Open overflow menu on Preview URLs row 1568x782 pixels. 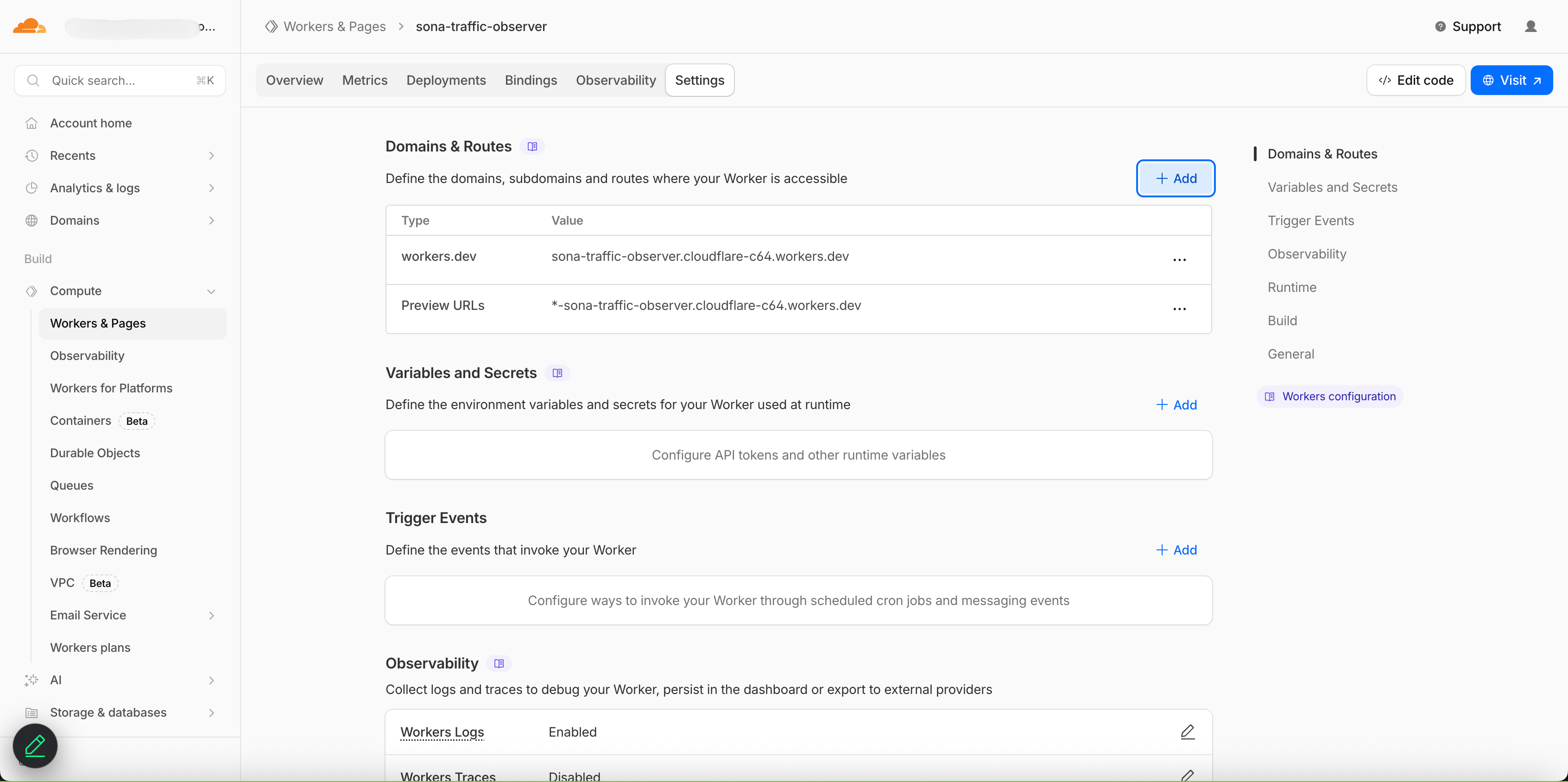coord(1180,309)
